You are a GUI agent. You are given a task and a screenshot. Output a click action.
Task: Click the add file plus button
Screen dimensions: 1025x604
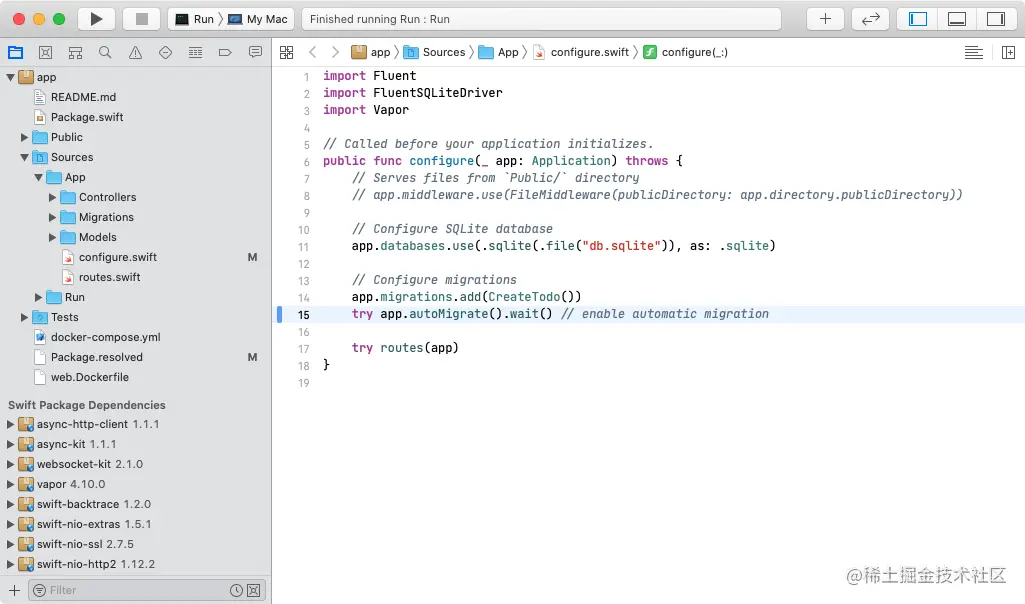14,590
